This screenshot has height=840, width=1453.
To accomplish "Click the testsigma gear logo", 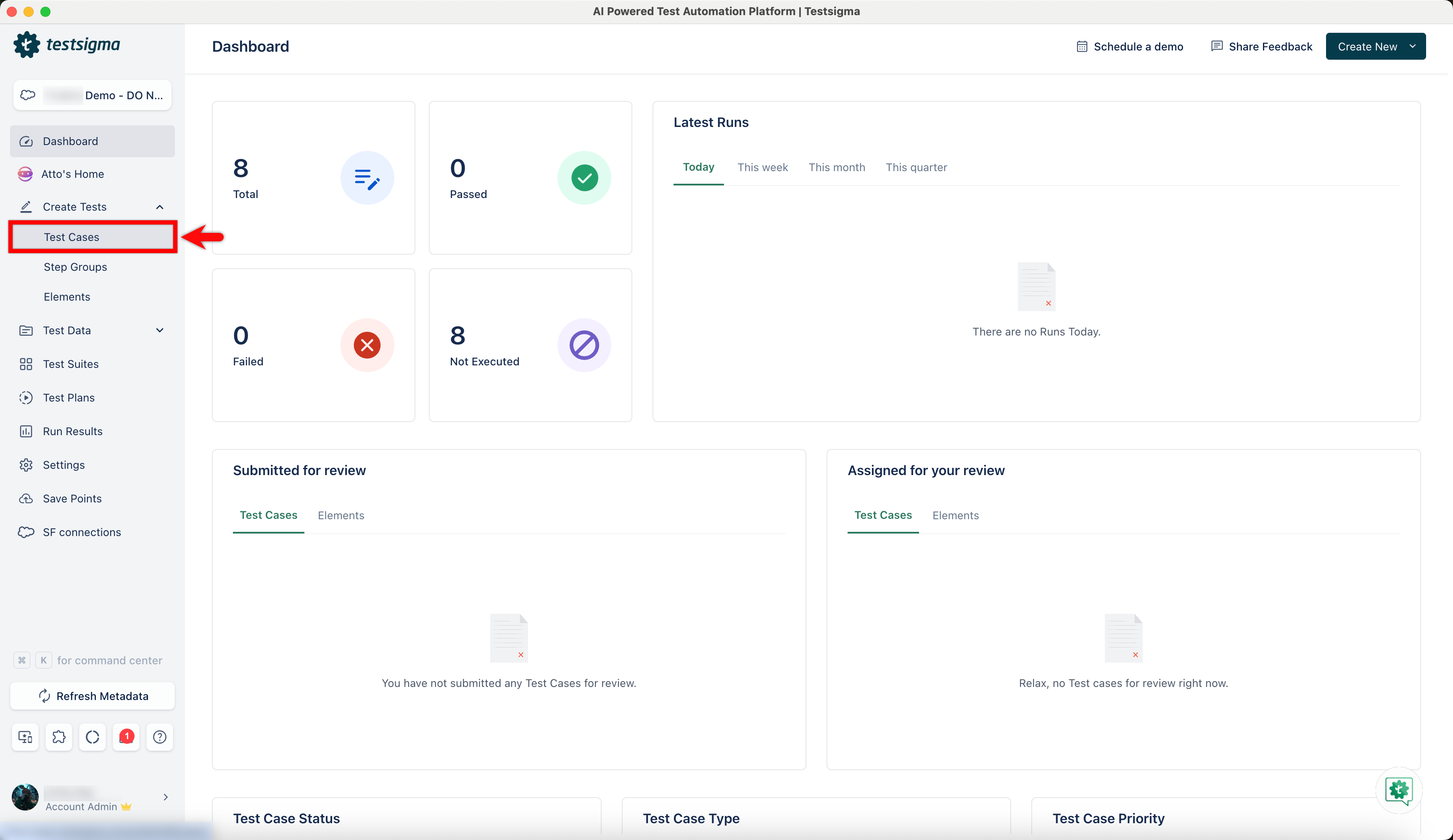I will (26, 45).
